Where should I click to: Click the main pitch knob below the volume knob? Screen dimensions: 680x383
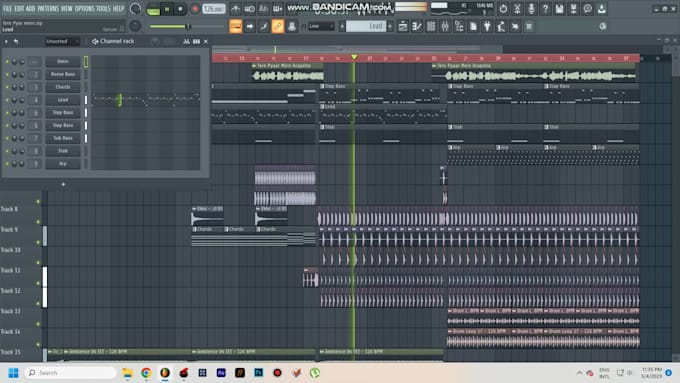[135, 26]
